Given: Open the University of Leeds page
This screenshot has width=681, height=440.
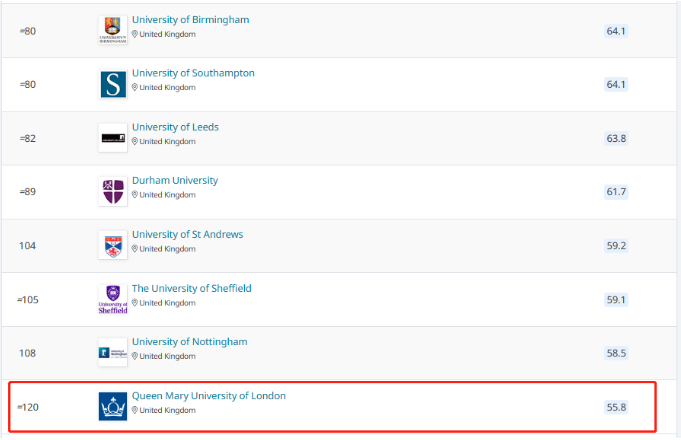Looking at the screenshot, I should (175, 127).
